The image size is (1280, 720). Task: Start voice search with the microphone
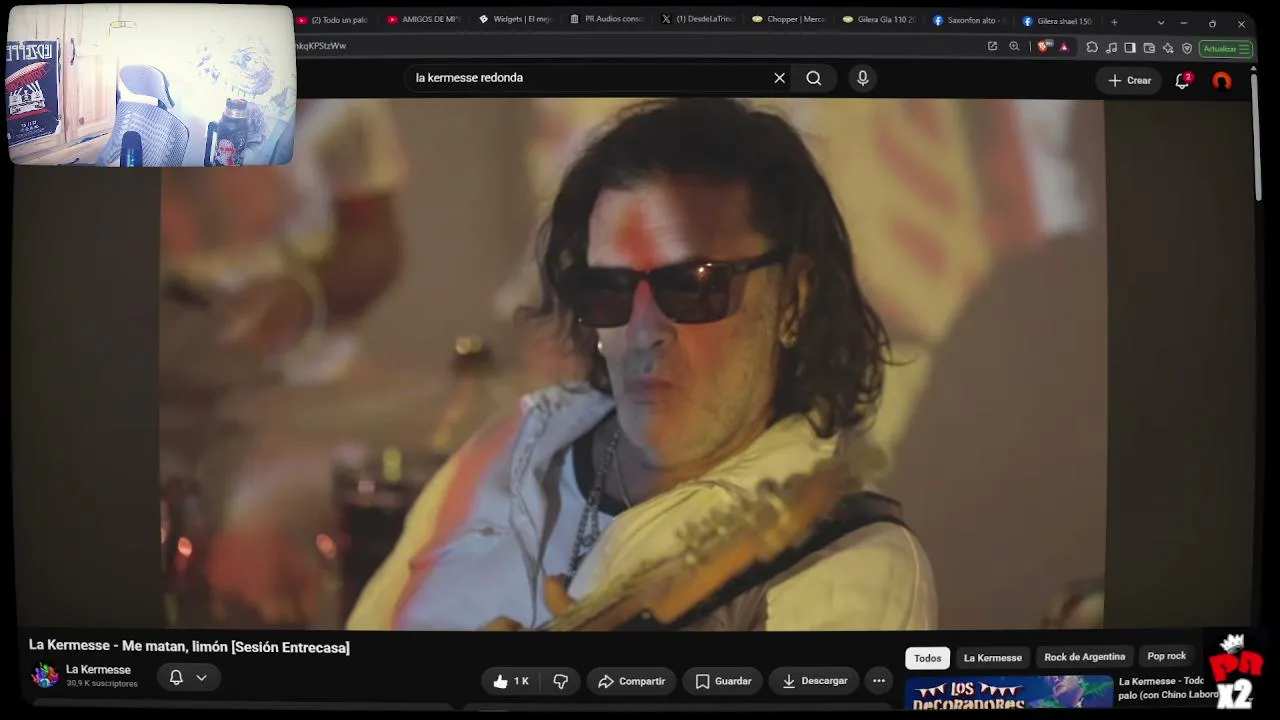tap(863, 78)
